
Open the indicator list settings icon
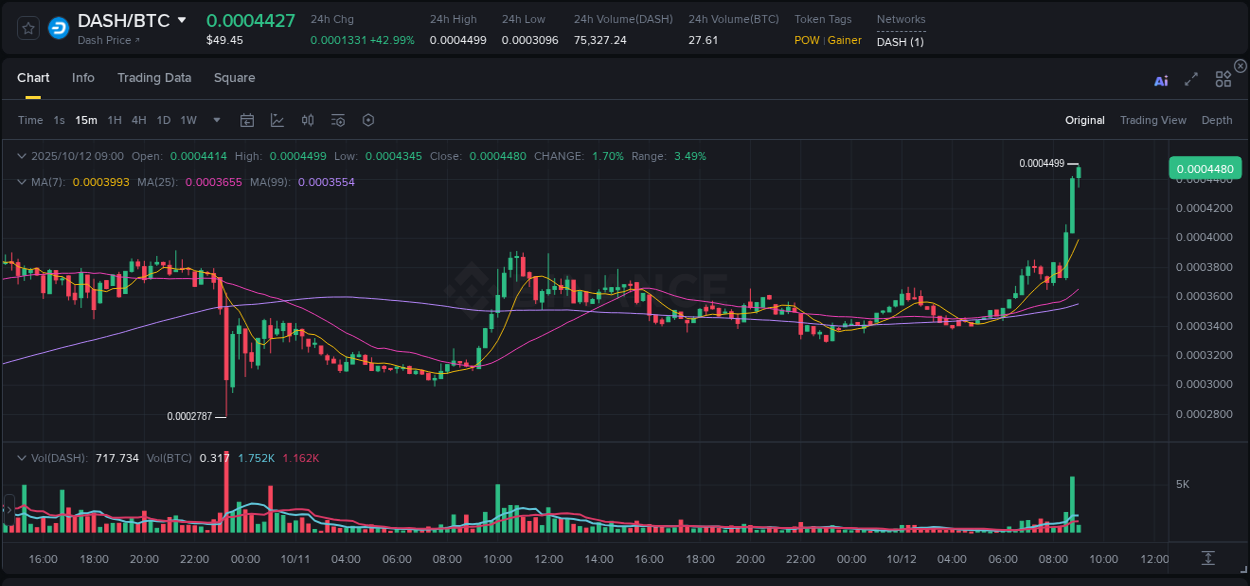click(337, 120)
